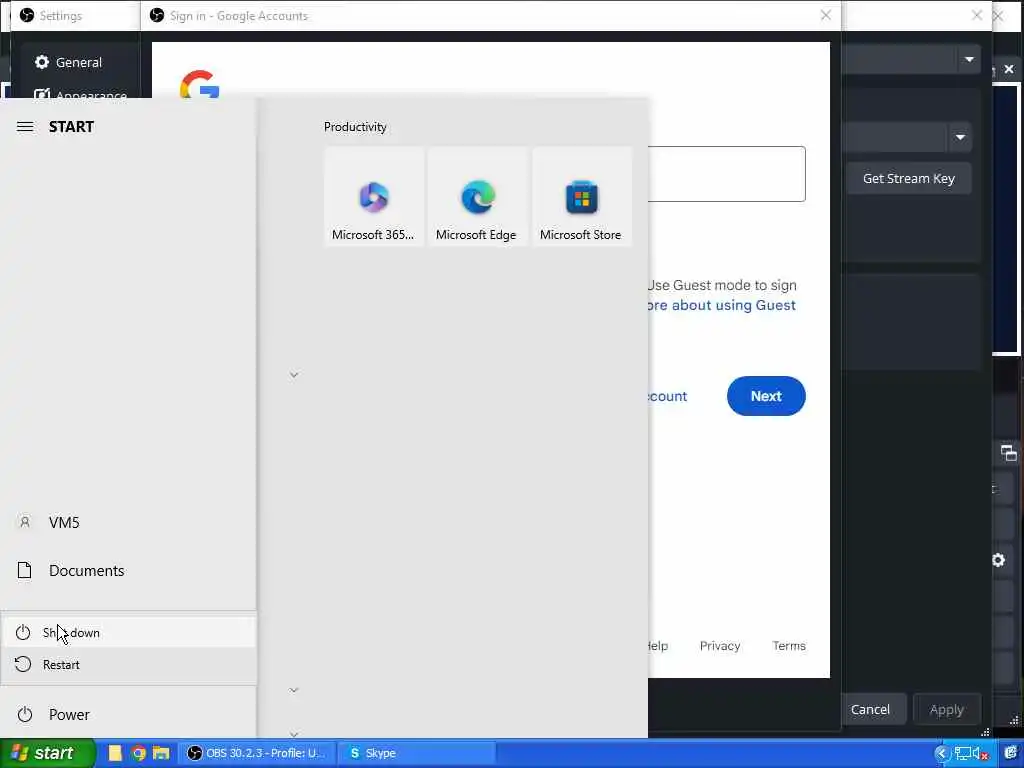Open the Microsoft Store tile

(581, 197)
